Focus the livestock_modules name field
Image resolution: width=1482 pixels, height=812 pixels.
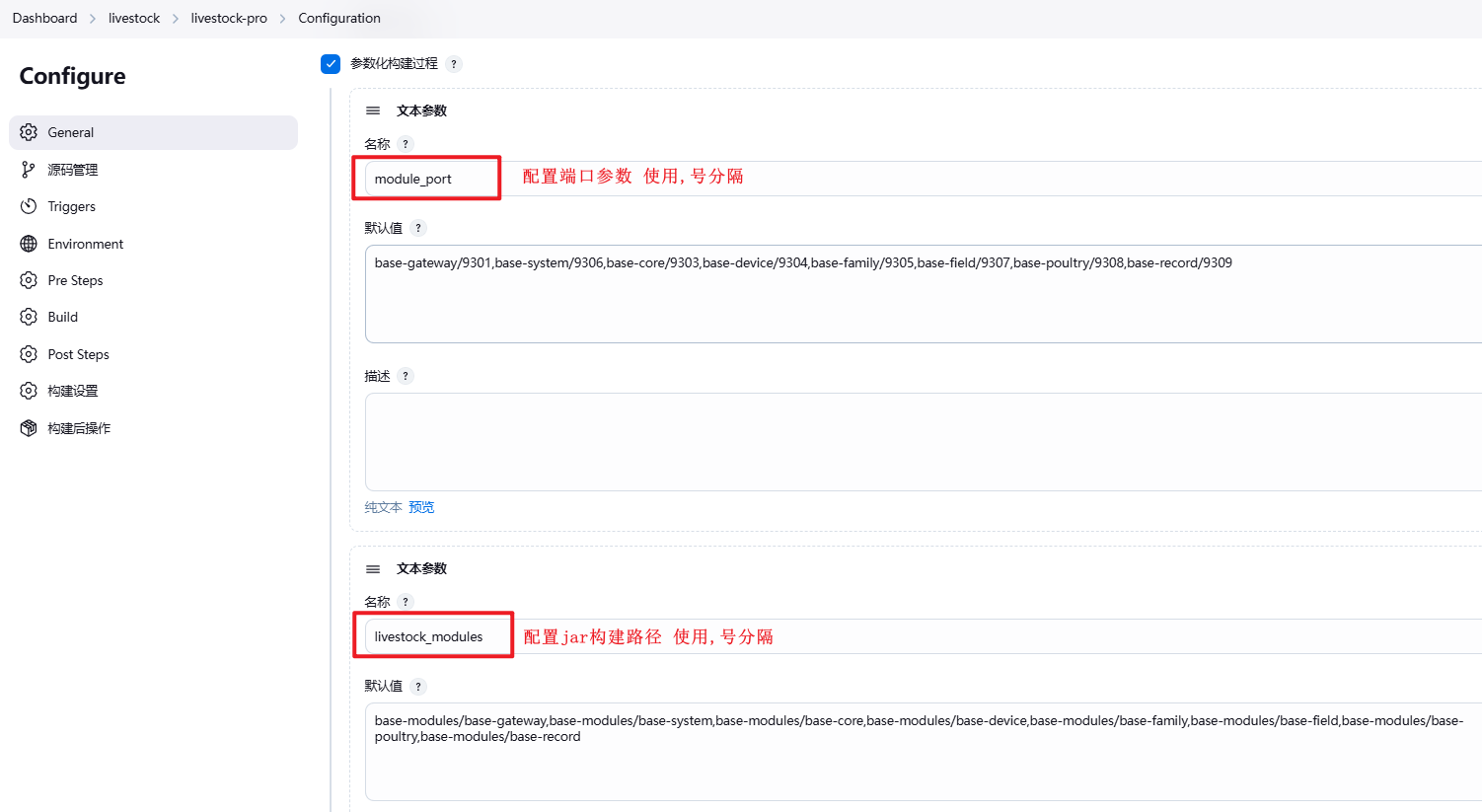[924, 636]
